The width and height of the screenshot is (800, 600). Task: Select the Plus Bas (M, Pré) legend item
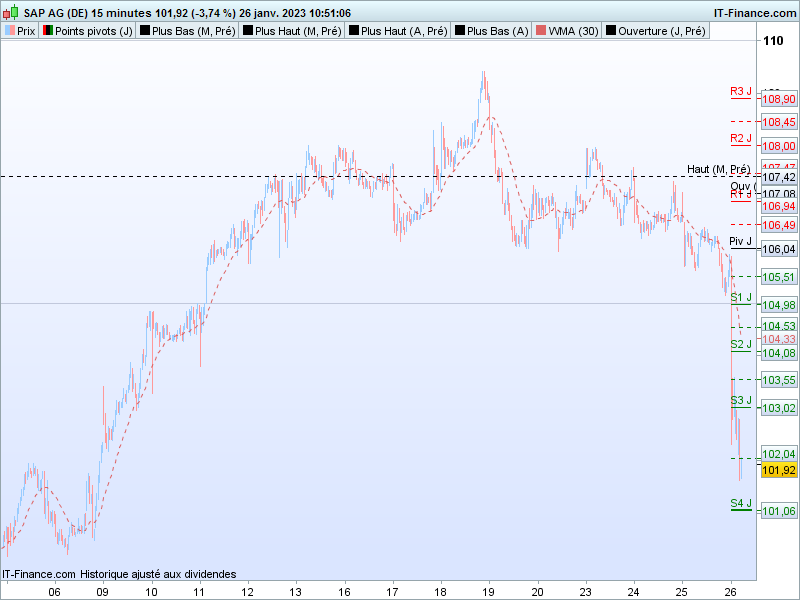point(188,31)
